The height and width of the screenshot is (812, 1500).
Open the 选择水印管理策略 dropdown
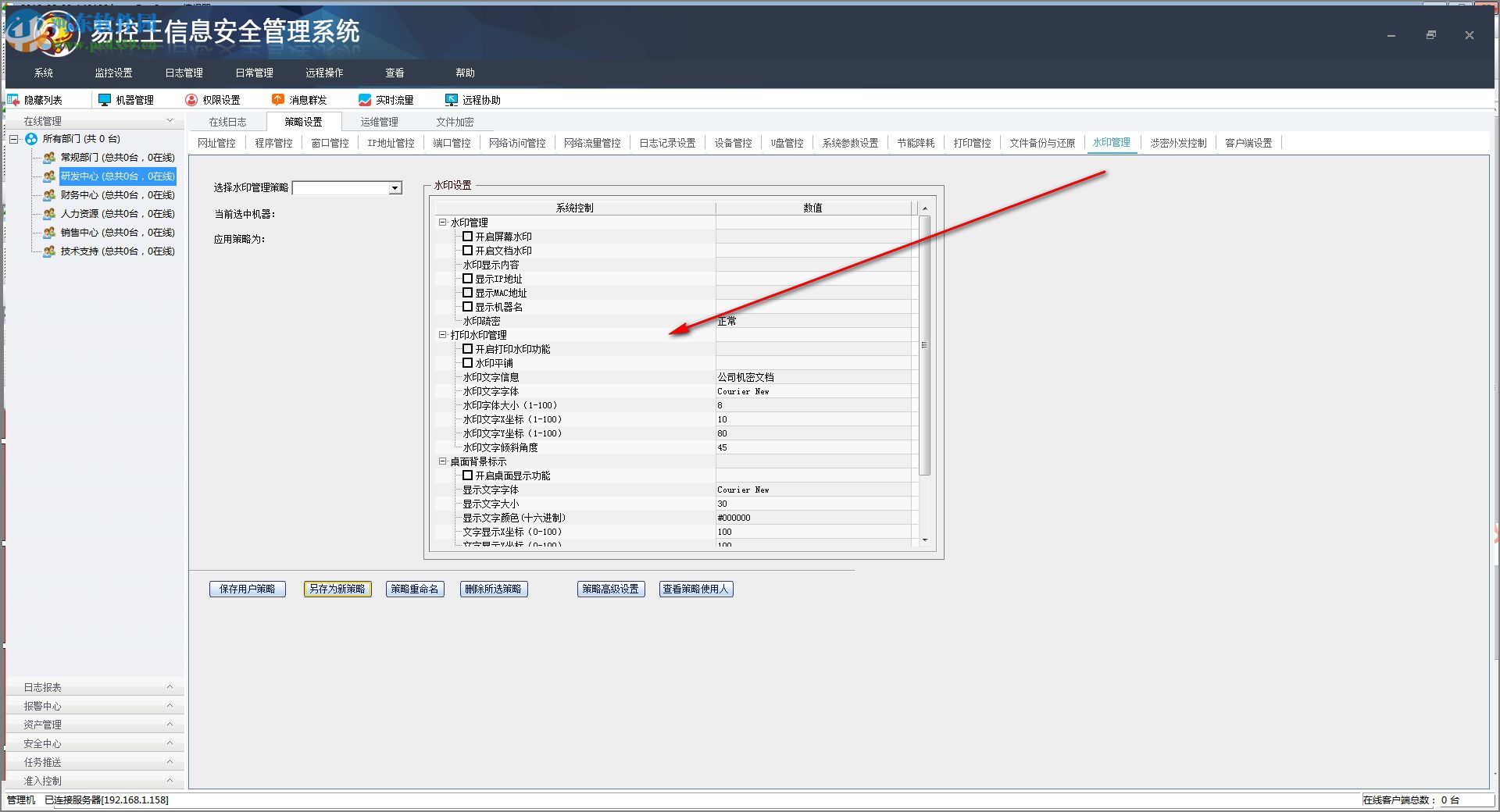click(x=395, y=187)
